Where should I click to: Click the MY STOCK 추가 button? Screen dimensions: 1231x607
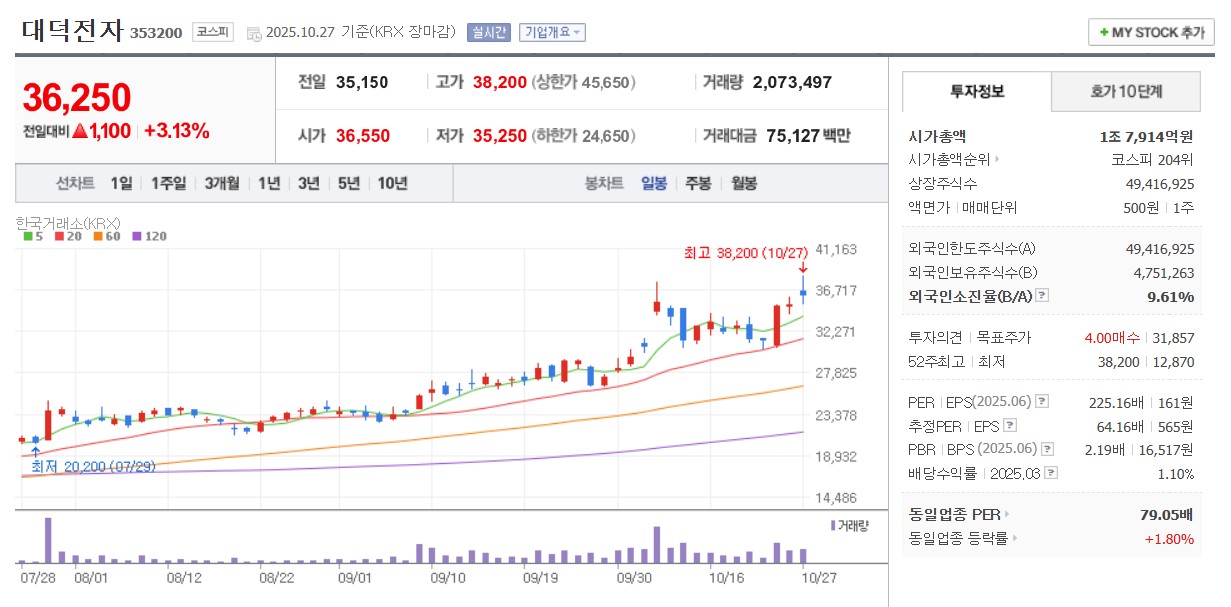point(1150,31)
